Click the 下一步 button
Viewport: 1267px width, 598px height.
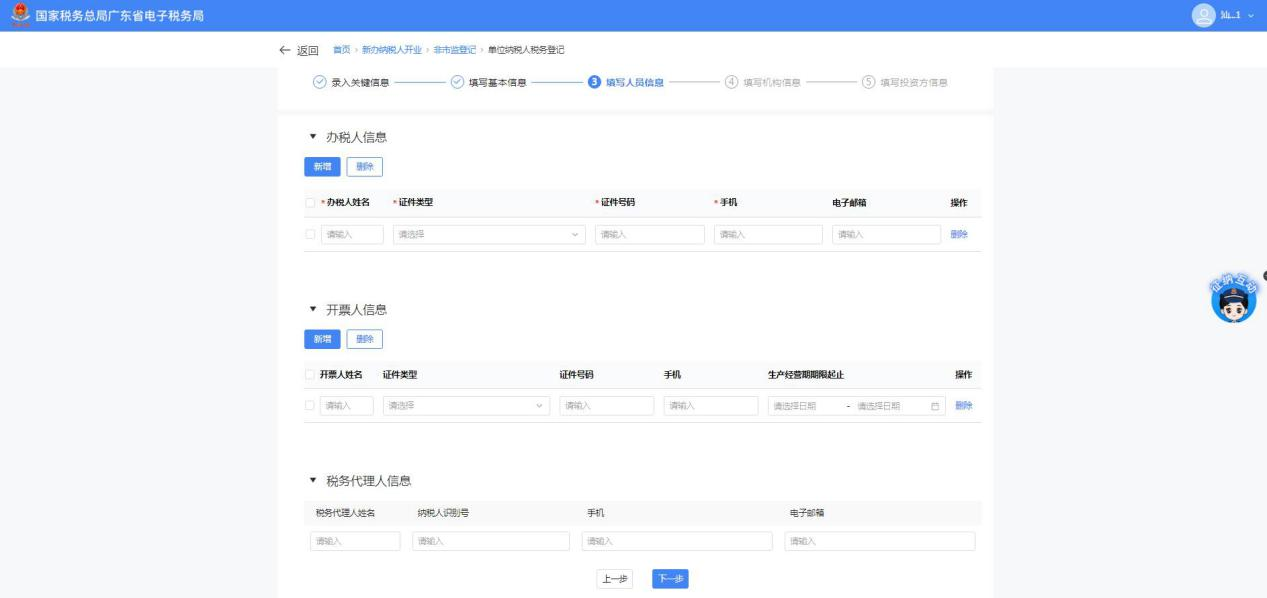670,579
